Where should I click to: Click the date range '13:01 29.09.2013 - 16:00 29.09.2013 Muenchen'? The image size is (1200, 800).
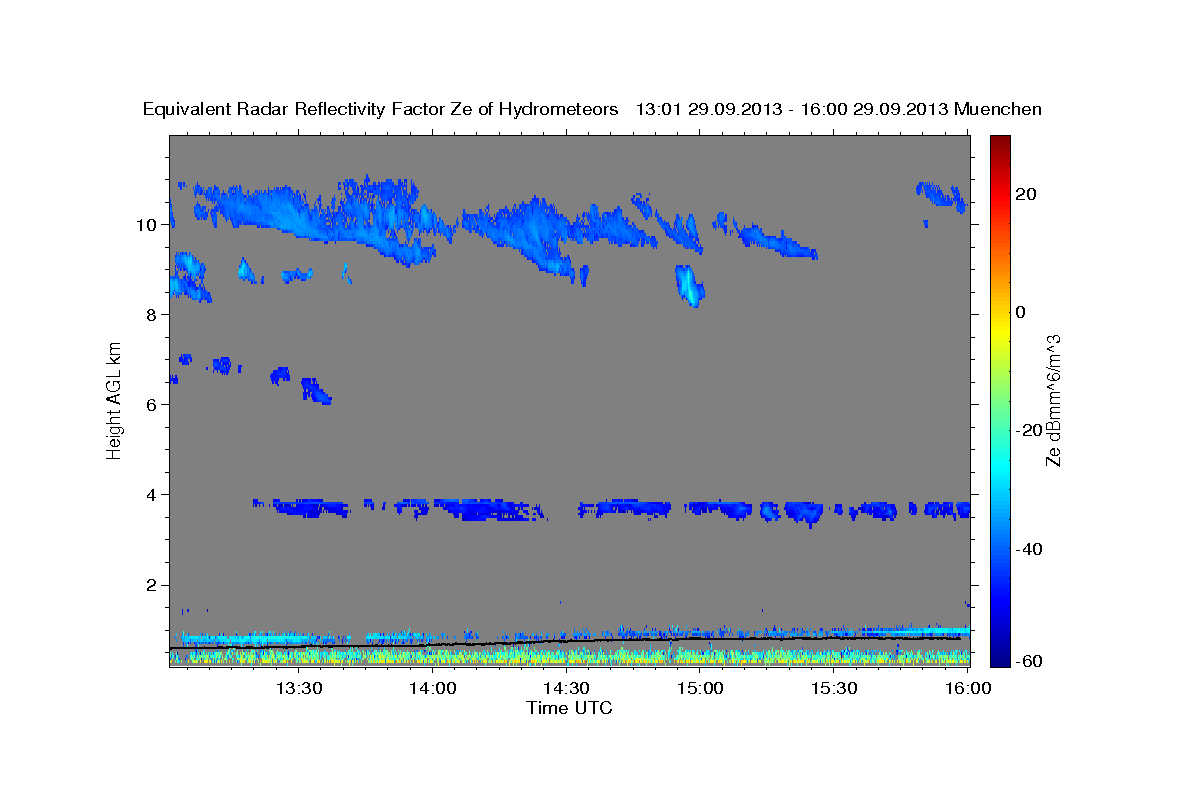pyautogui.click(x=839, y=109)
